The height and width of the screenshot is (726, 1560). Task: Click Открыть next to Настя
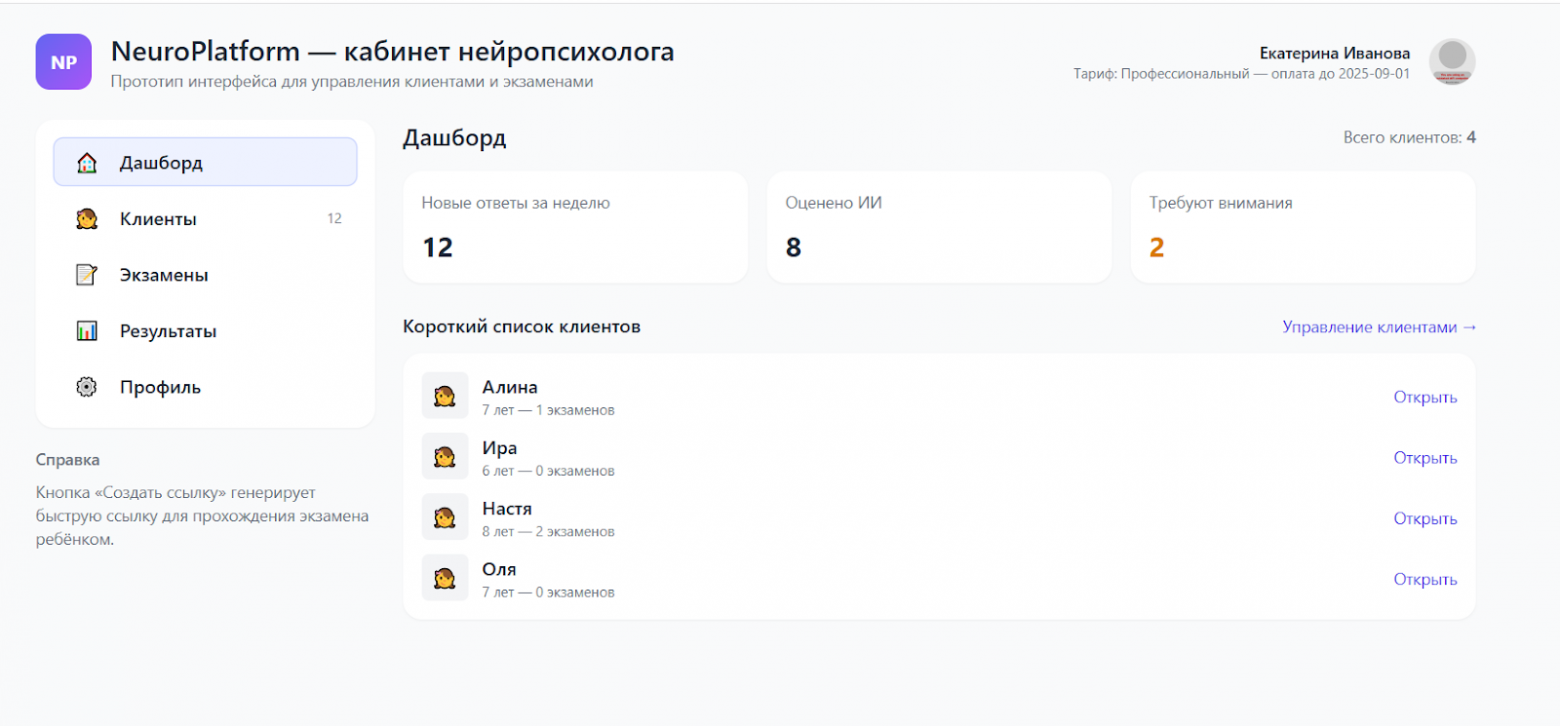[1425, 518]
